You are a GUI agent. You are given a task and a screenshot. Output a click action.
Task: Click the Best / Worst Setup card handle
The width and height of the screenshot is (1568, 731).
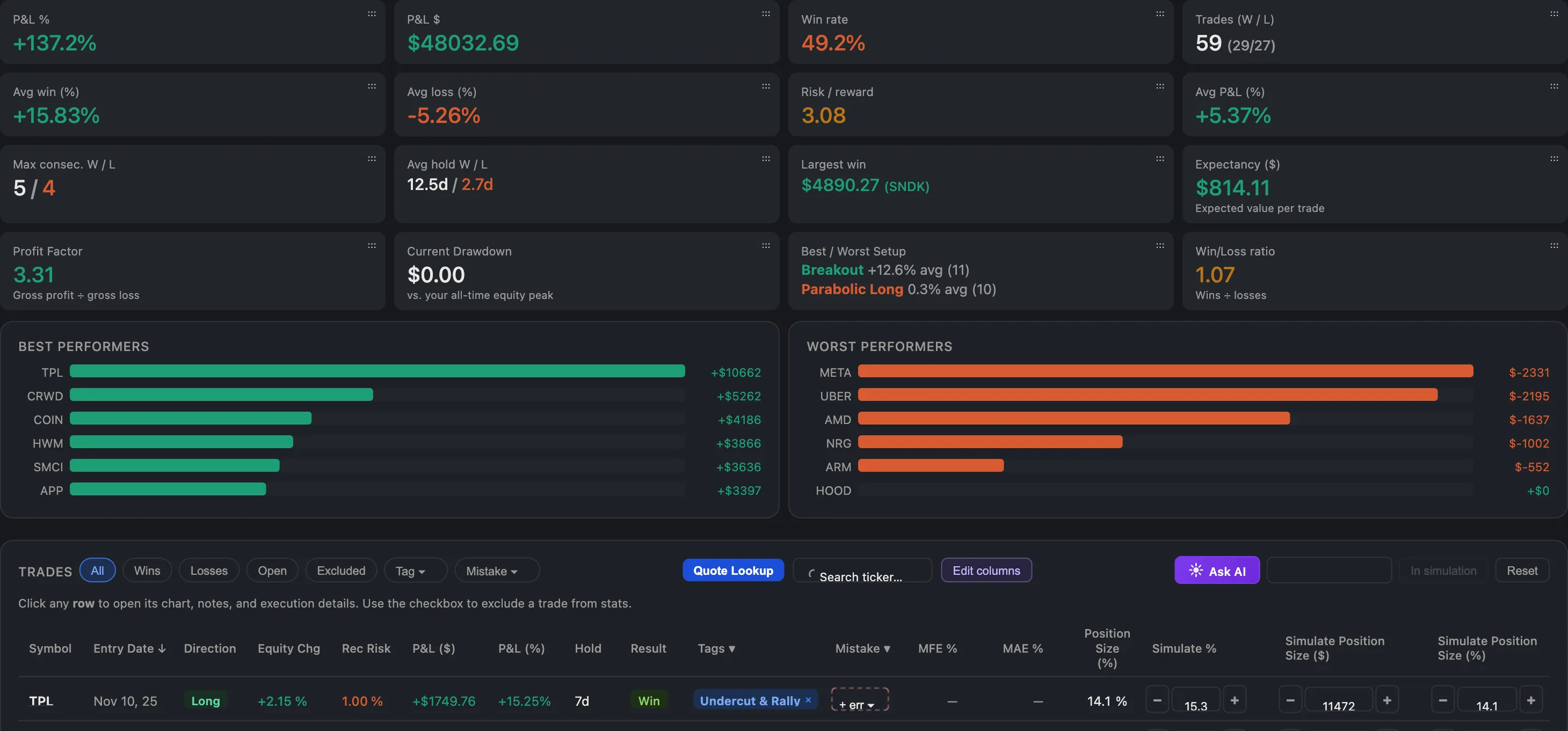(x=1159, y=246)
